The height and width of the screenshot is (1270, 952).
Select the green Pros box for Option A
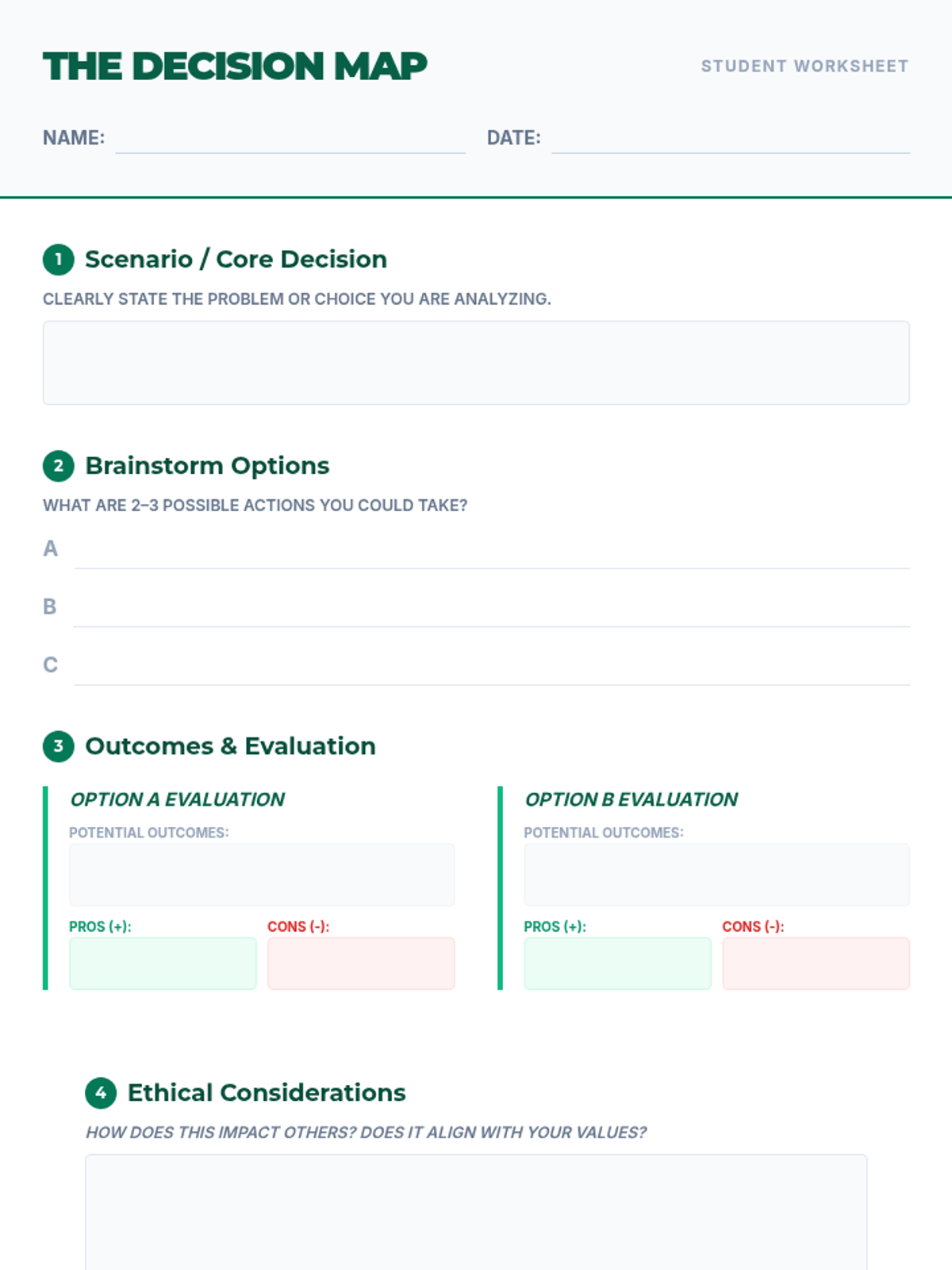click(163, 964)
